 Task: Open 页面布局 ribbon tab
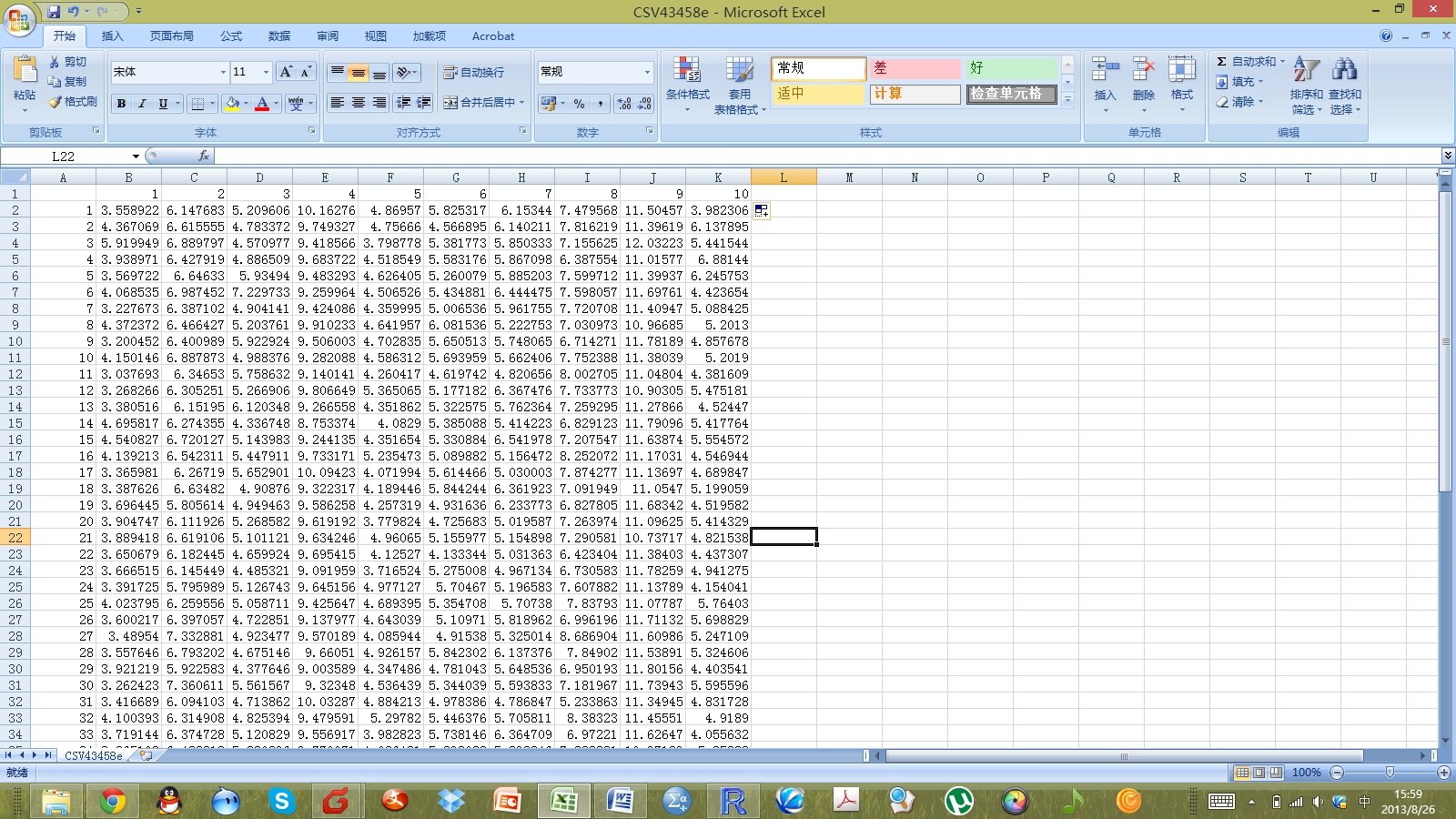point(172,36)
